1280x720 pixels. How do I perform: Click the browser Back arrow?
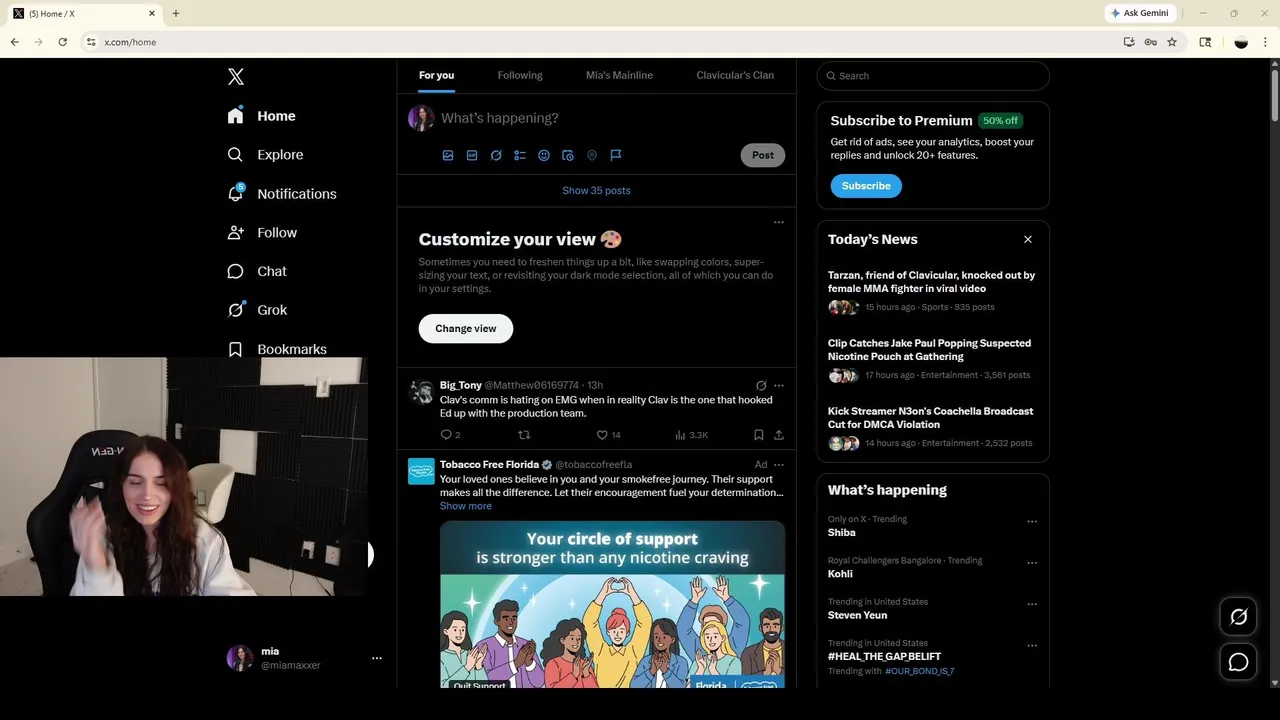pyautogui.click(x=15, y=42)
